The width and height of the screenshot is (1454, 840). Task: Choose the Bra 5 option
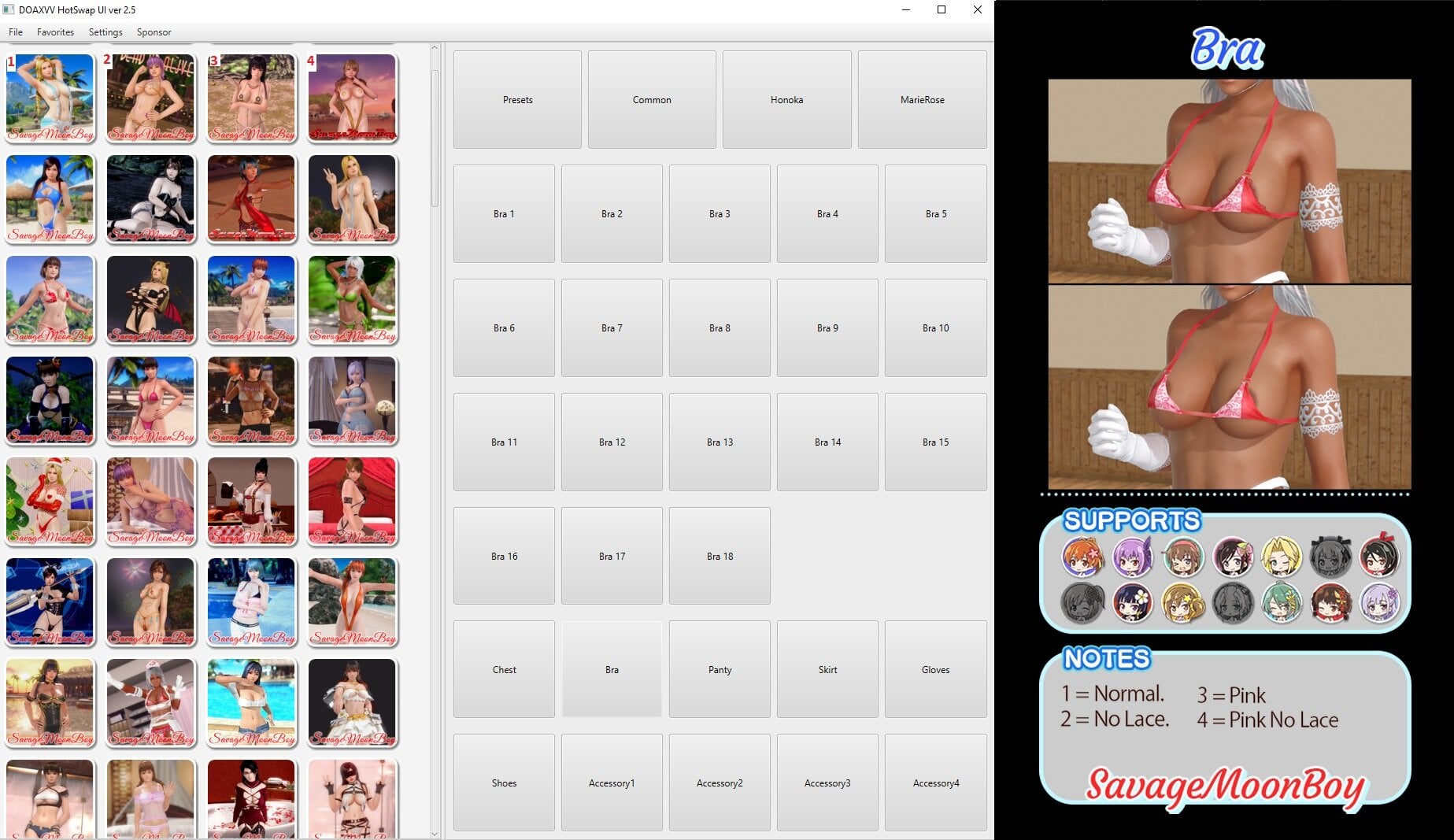pos(935,213)
